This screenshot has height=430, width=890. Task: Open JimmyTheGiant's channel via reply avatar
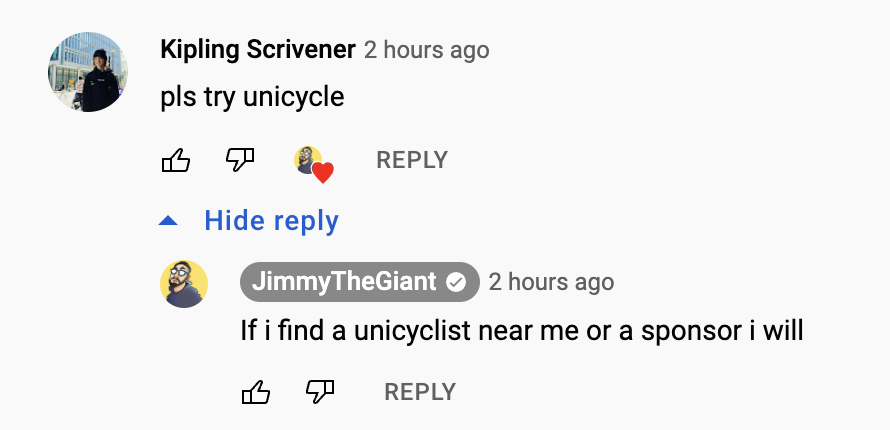click(x=184, y=284)
